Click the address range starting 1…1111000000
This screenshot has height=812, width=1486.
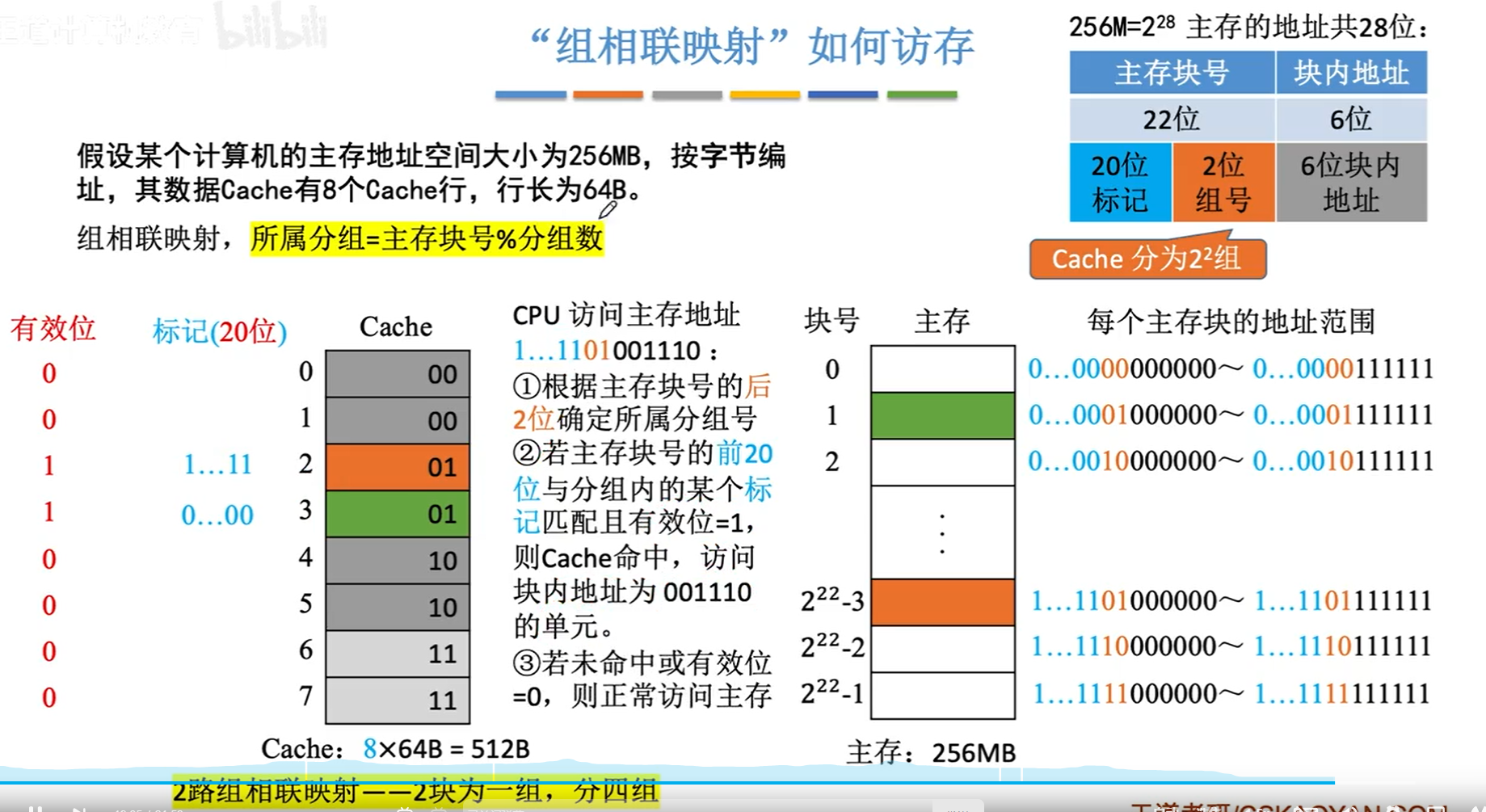point(1231,693)
